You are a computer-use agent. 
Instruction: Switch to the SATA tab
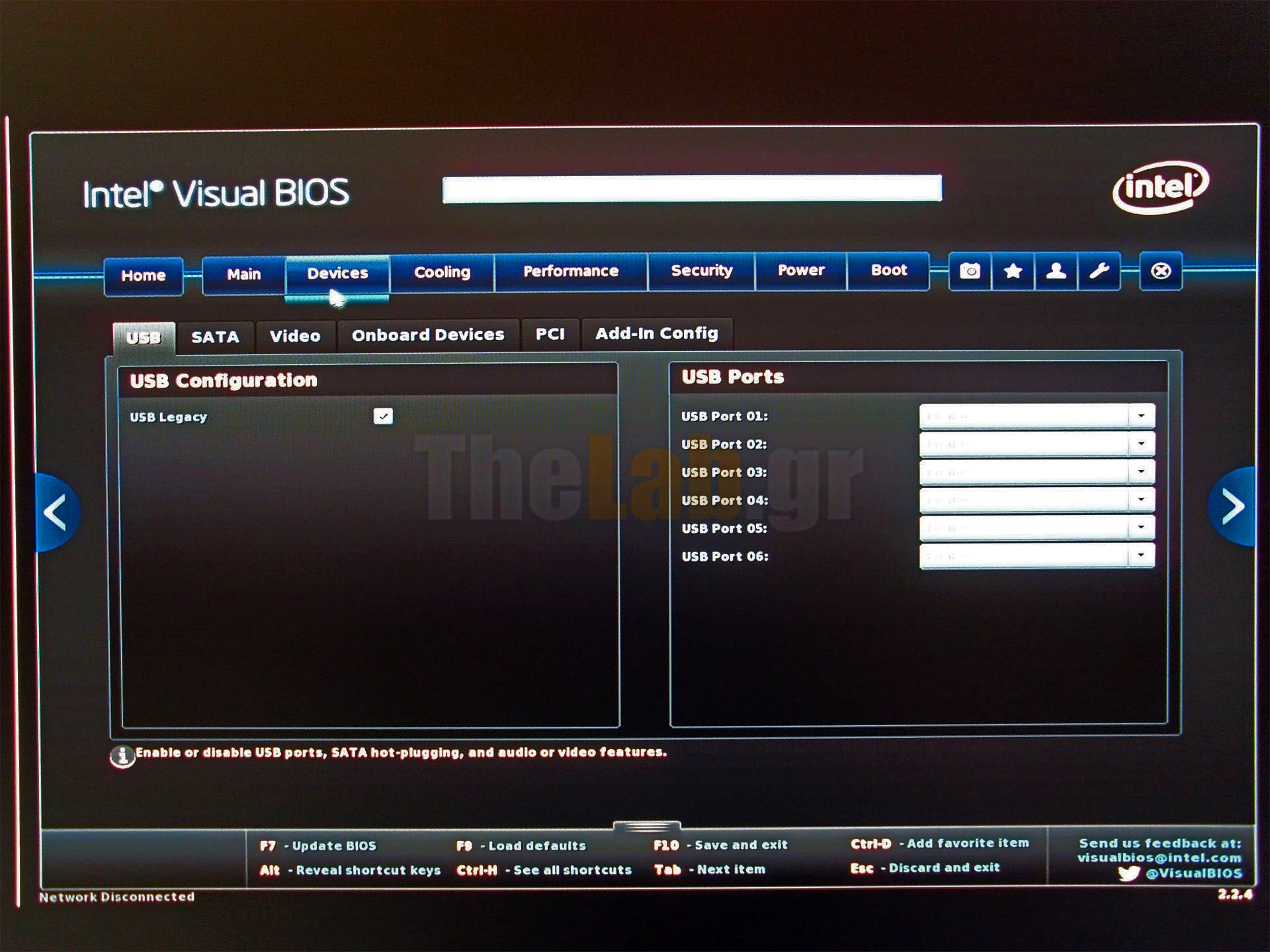click(x=215, y=337)
